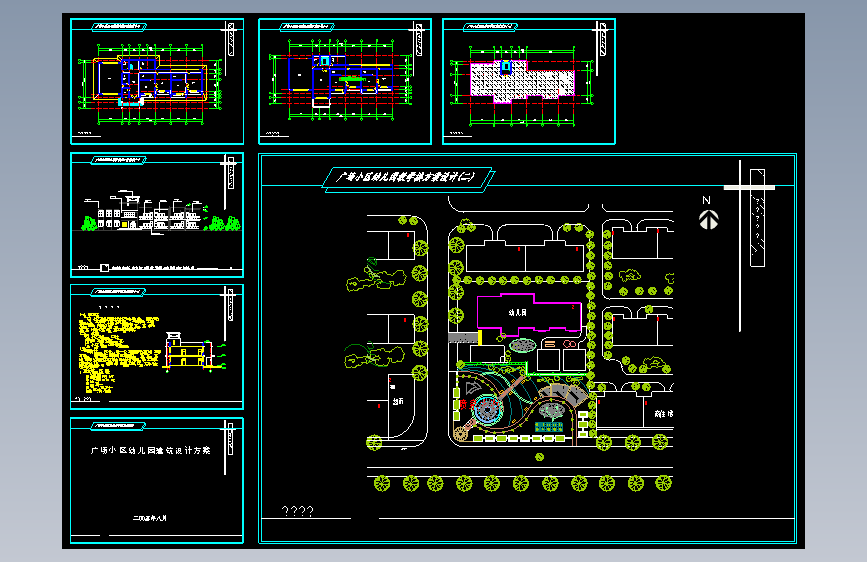This screenshot has height=562, width=867.
Task: Click the north arrow compass symbol
Action: [708, 220]
